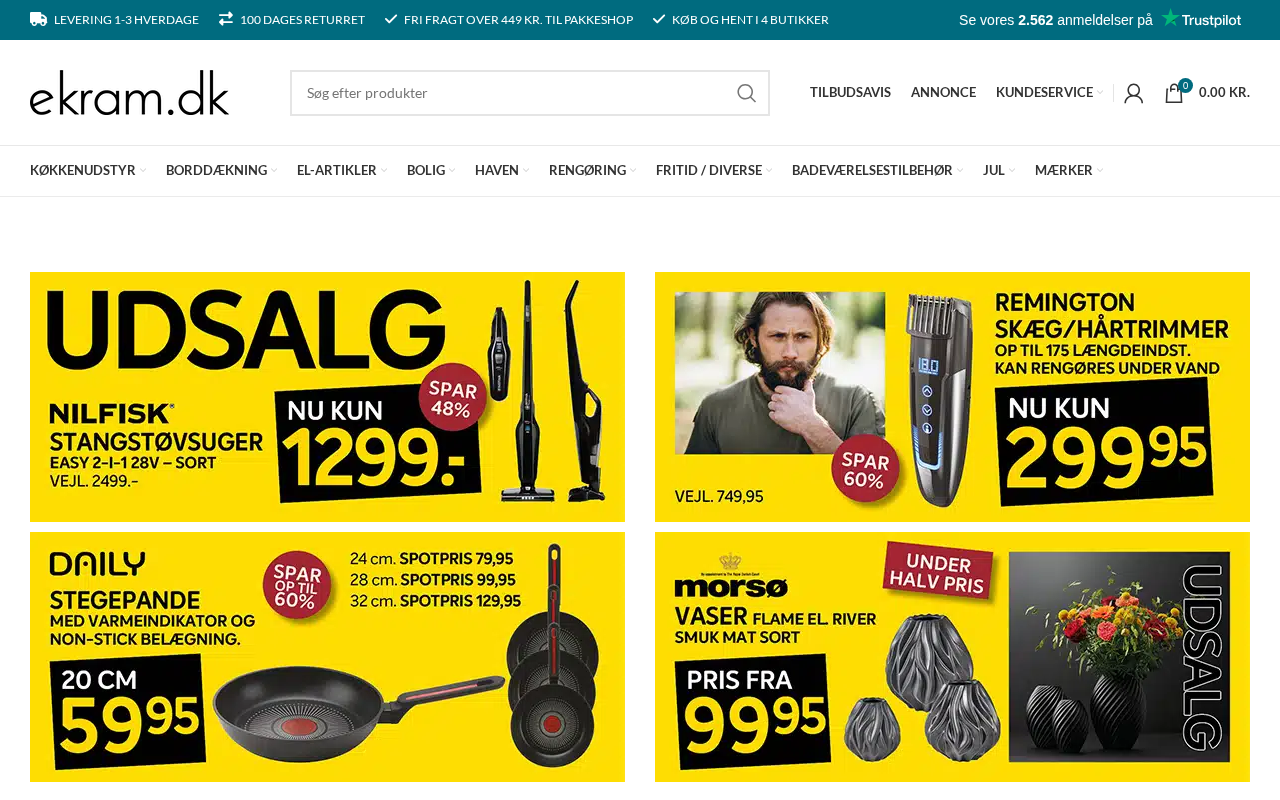The width and height of the screenshot is (1280, 800).
Task: Open the Rengøring menu
Action: pyautogui.click(x=592, y=171)
